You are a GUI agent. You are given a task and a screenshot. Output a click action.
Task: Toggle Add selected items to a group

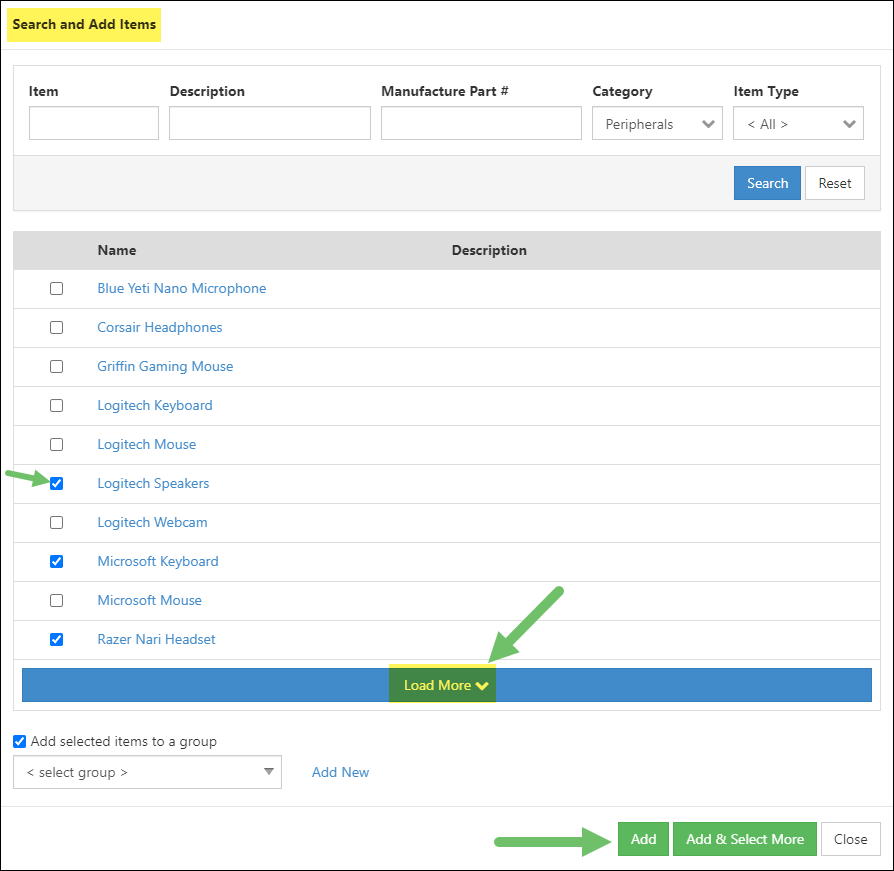pos(19,741)
